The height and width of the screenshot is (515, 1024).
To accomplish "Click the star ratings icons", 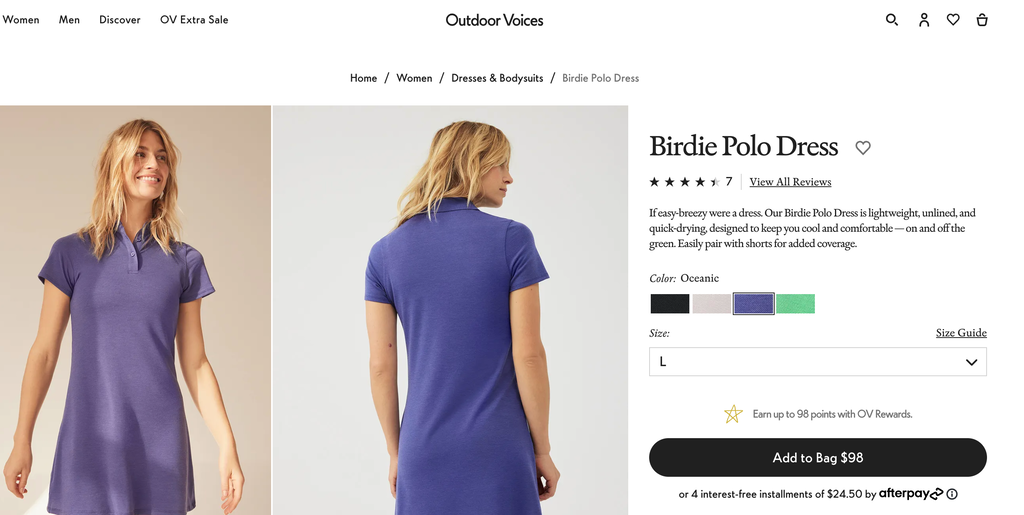I will (684, 182).
